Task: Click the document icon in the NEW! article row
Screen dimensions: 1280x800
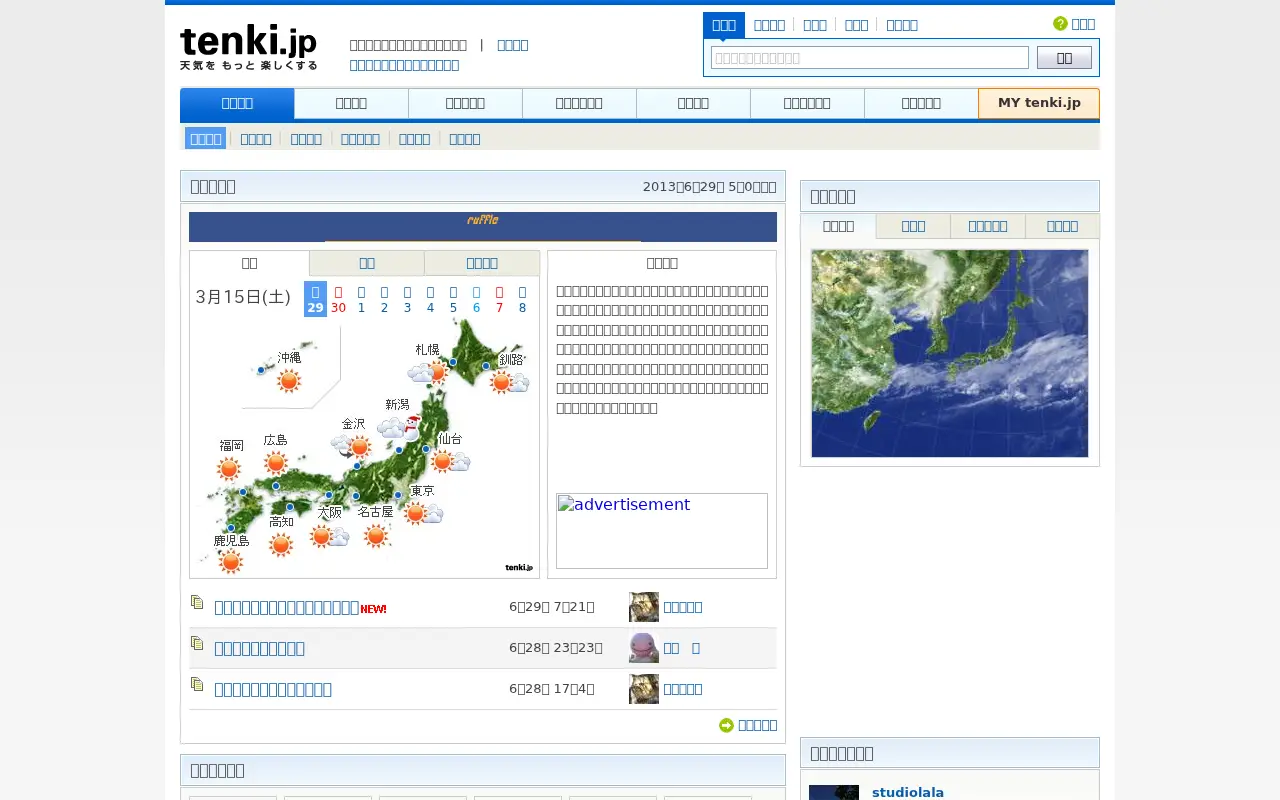Action: pos(197,602)
